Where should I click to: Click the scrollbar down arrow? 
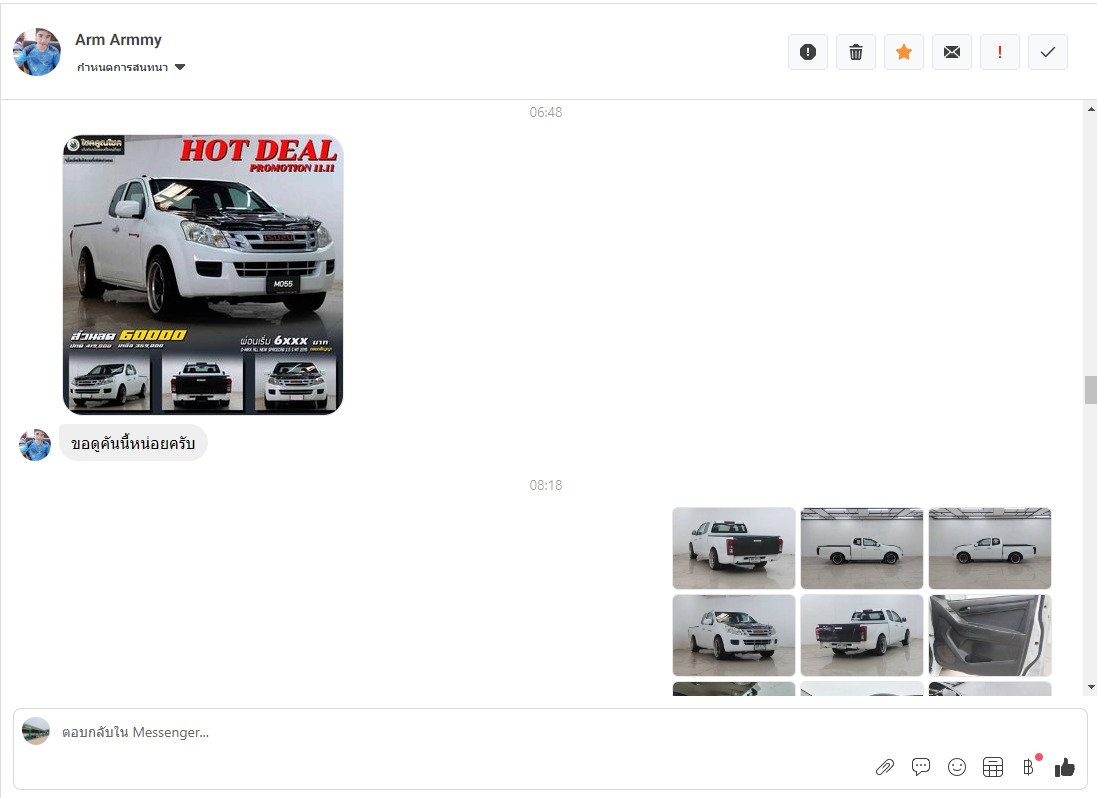[1091, 687]
